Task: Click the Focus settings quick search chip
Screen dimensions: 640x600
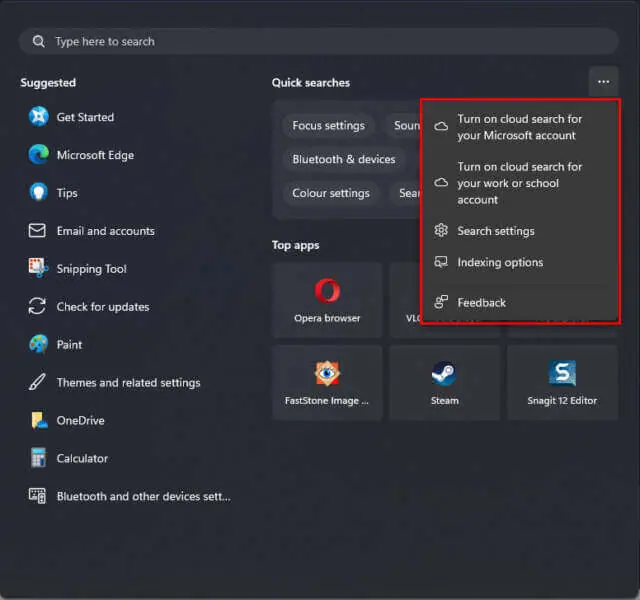Action: pyautogui.click(x=329, y=125)
